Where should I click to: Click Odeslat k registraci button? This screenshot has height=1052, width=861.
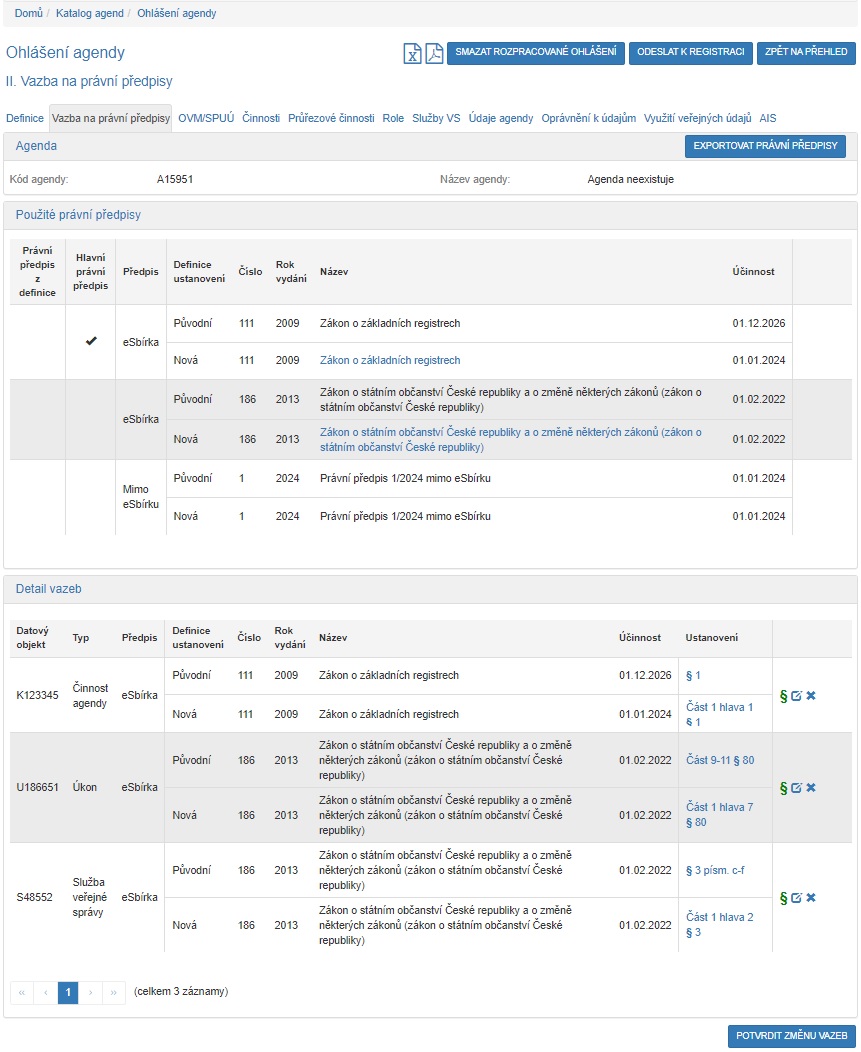(x=691, y=53)
